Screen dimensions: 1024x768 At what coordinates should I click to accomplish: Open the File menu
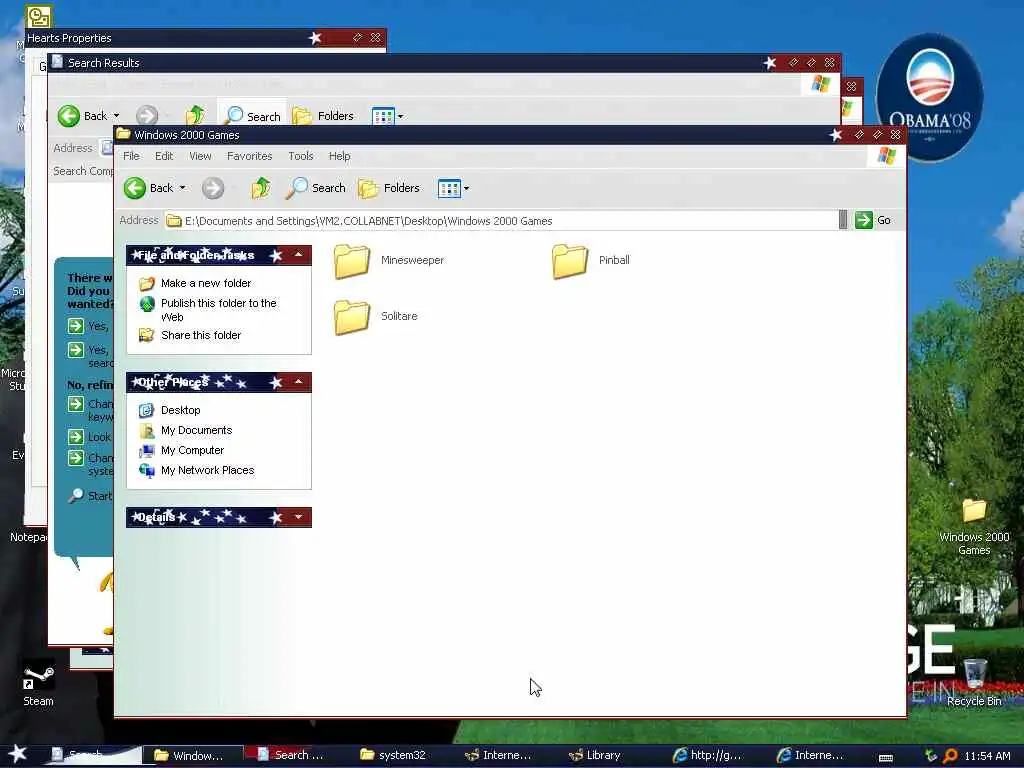coord(131,156)
